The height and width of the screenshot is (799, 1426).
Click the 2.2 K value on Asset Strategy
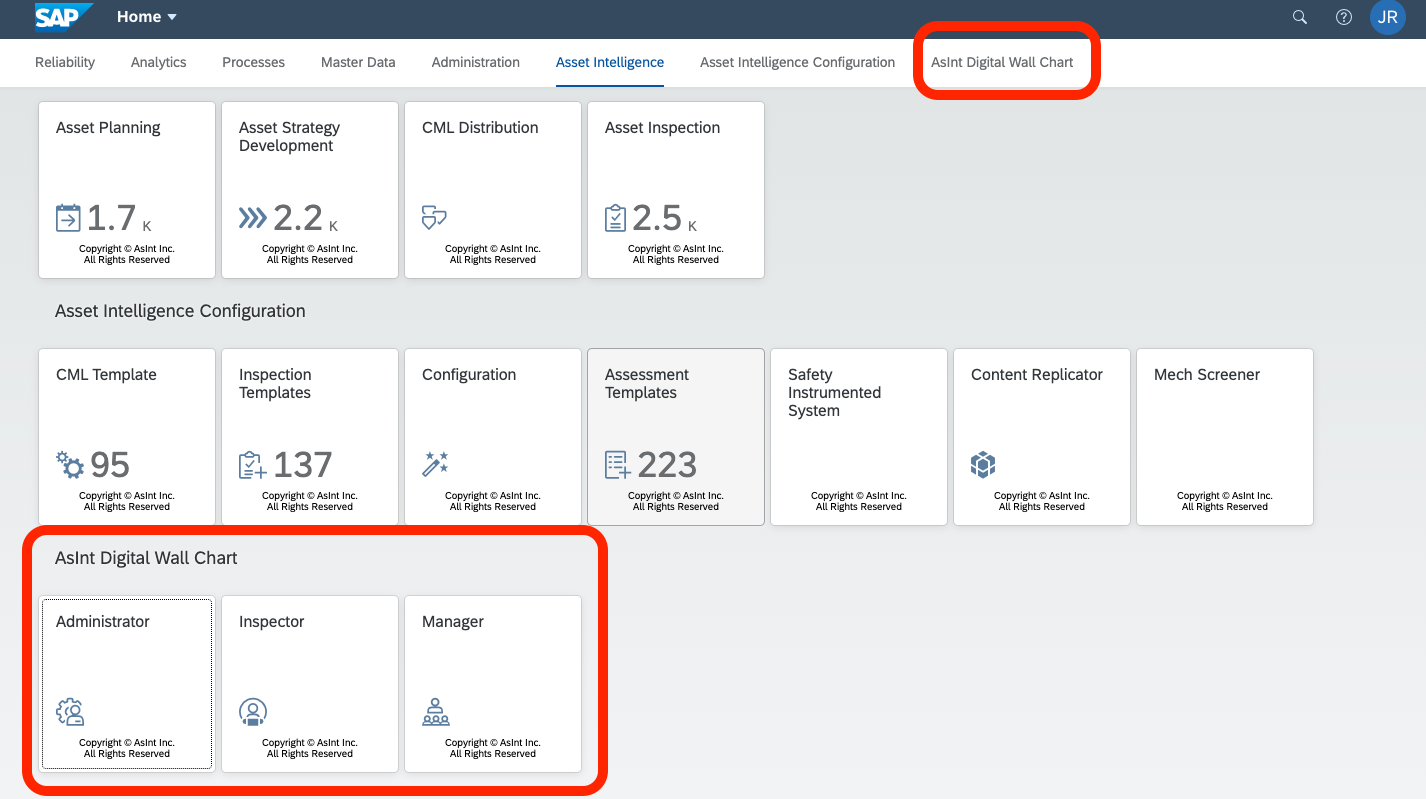tap(304, 218)
